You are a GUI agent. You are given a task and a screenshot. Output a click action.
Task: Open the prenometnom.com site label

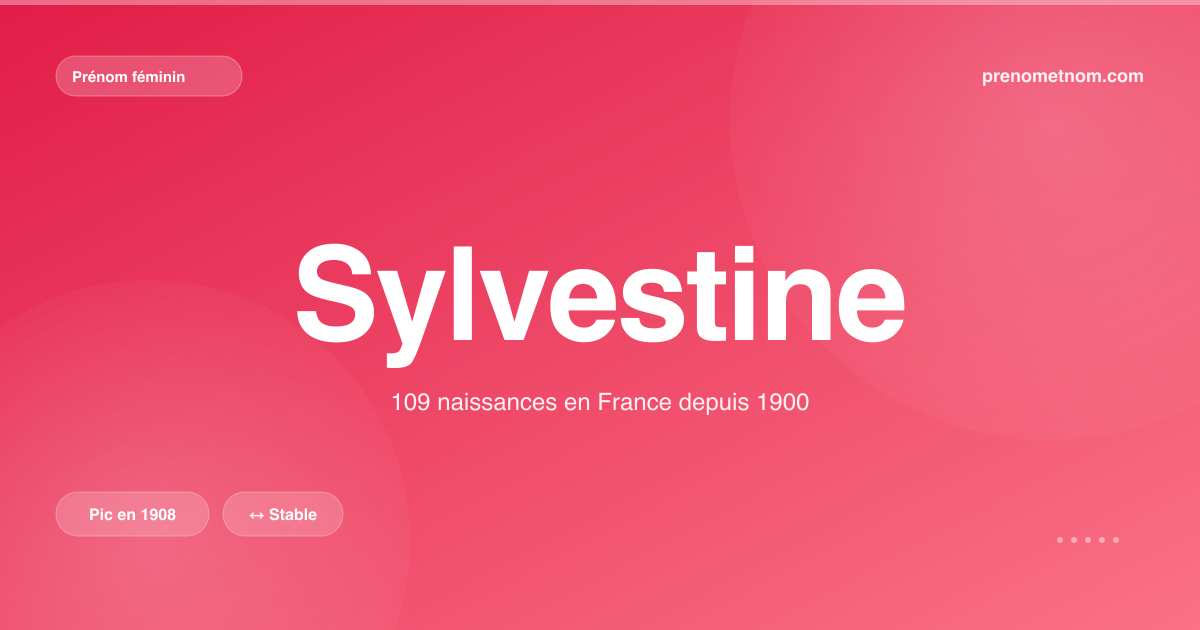coord(1063,76)
